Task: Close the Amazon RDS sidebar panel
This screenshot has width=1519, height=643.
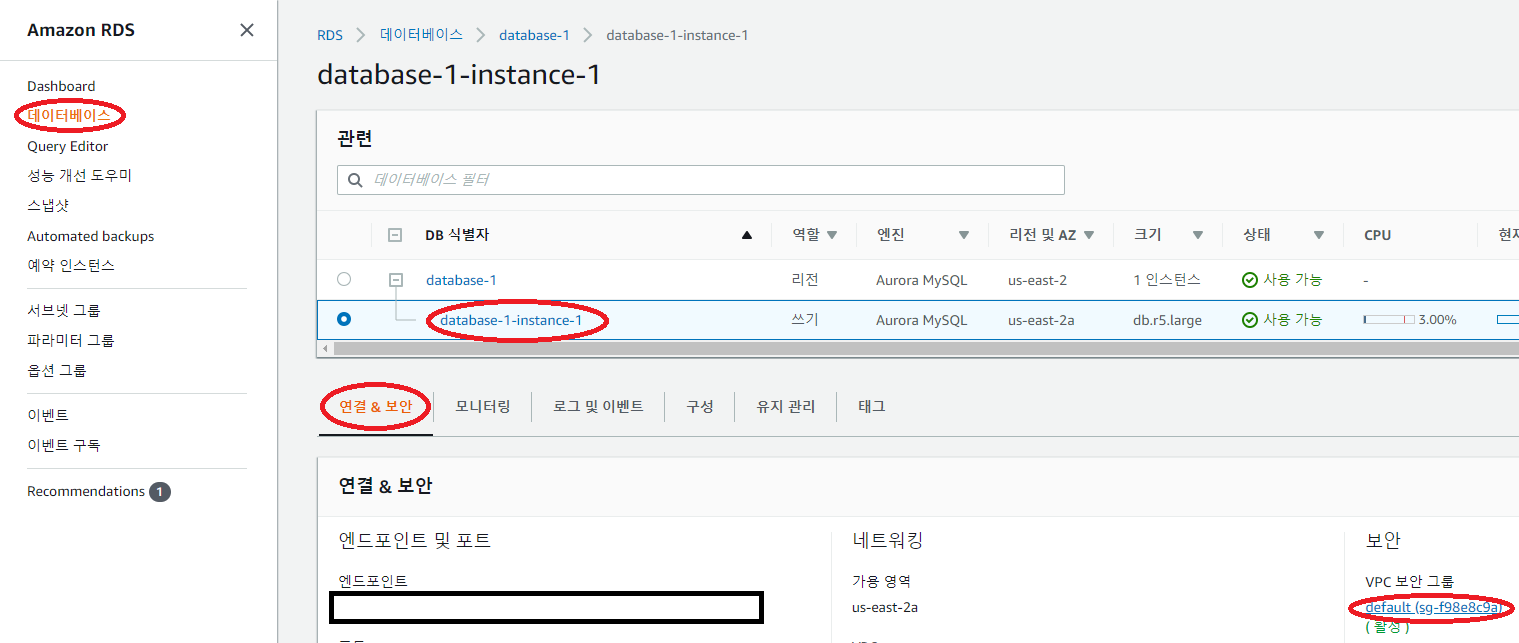Action: [x=247, y=30]
